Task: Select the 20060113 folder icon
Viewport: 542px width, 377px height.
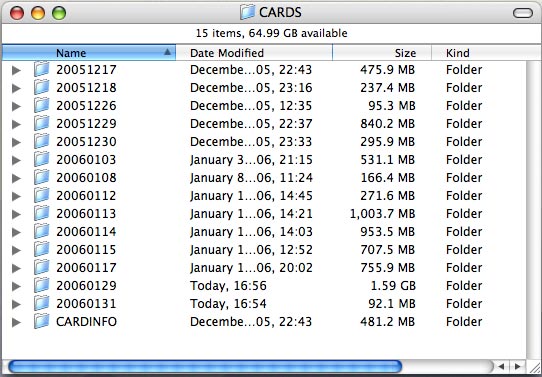Action: [41, 213]
